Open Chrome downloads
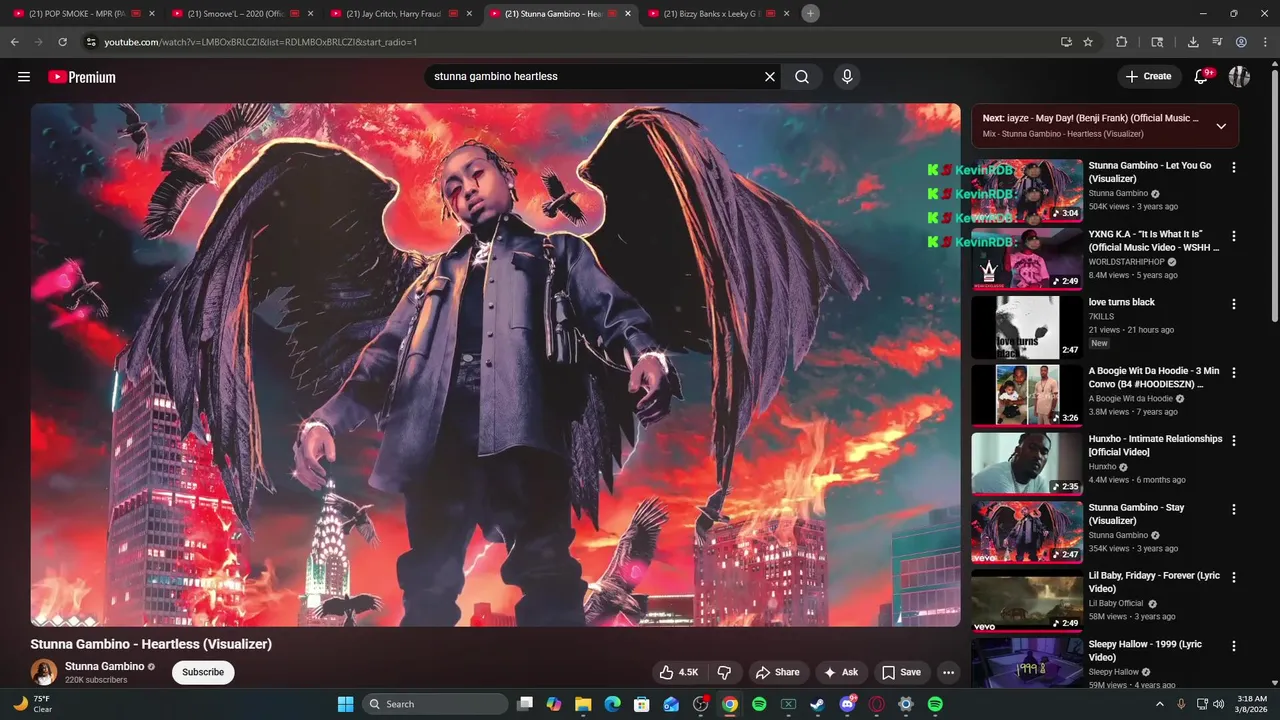1280x720 pixels. click(1193, 42)
